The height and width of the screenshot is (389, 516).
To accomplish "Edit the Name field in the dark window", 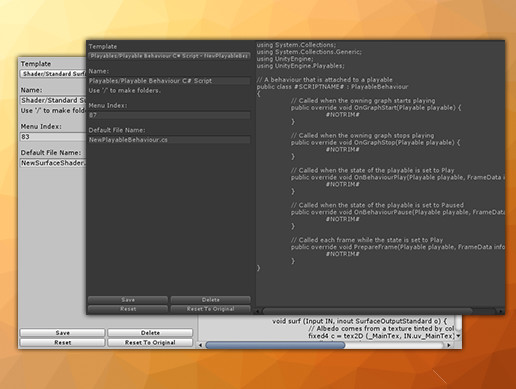I will [169, 81].
